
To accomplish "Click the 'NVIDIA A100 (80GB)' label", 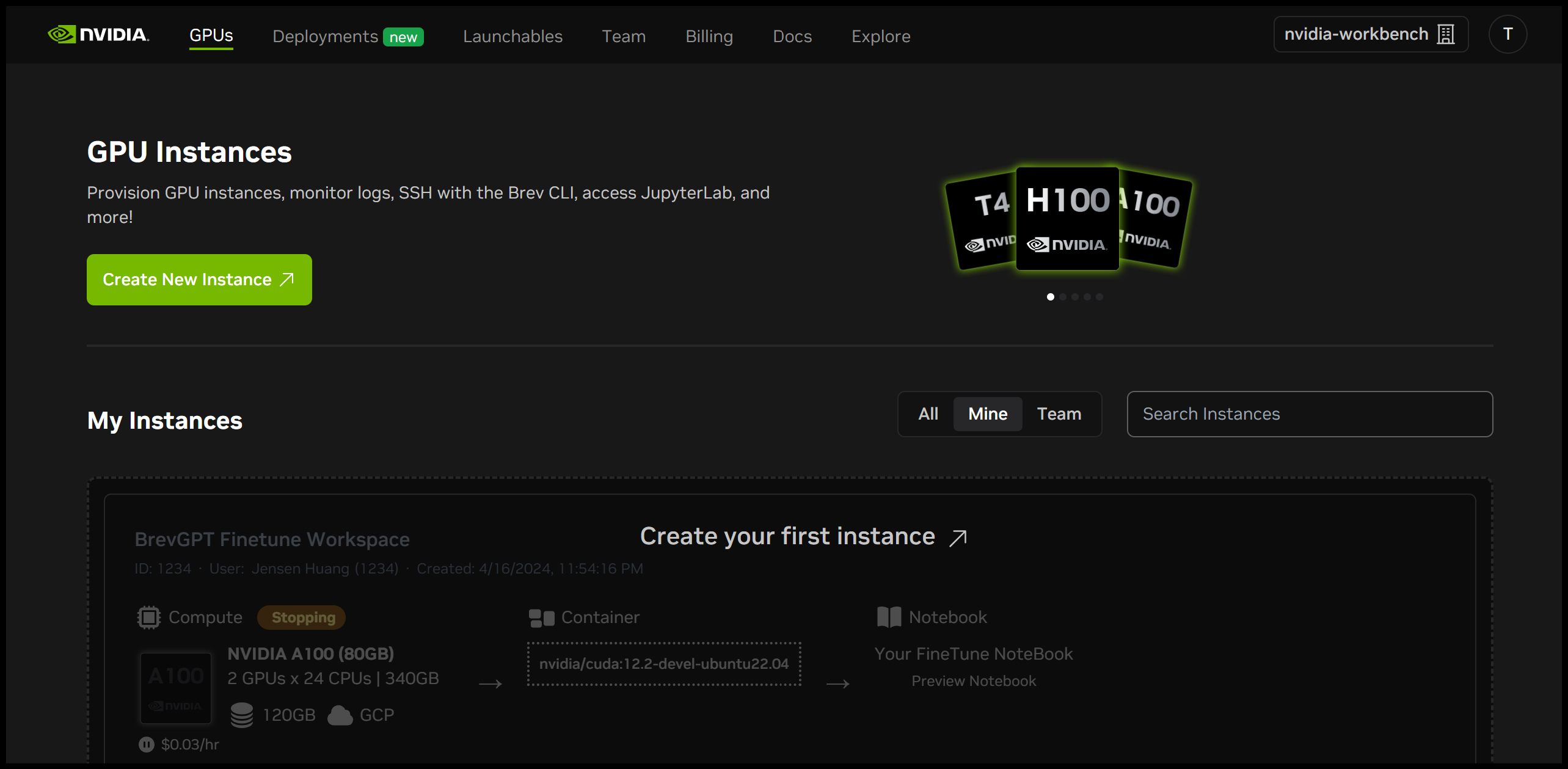I will pos(310,654).
